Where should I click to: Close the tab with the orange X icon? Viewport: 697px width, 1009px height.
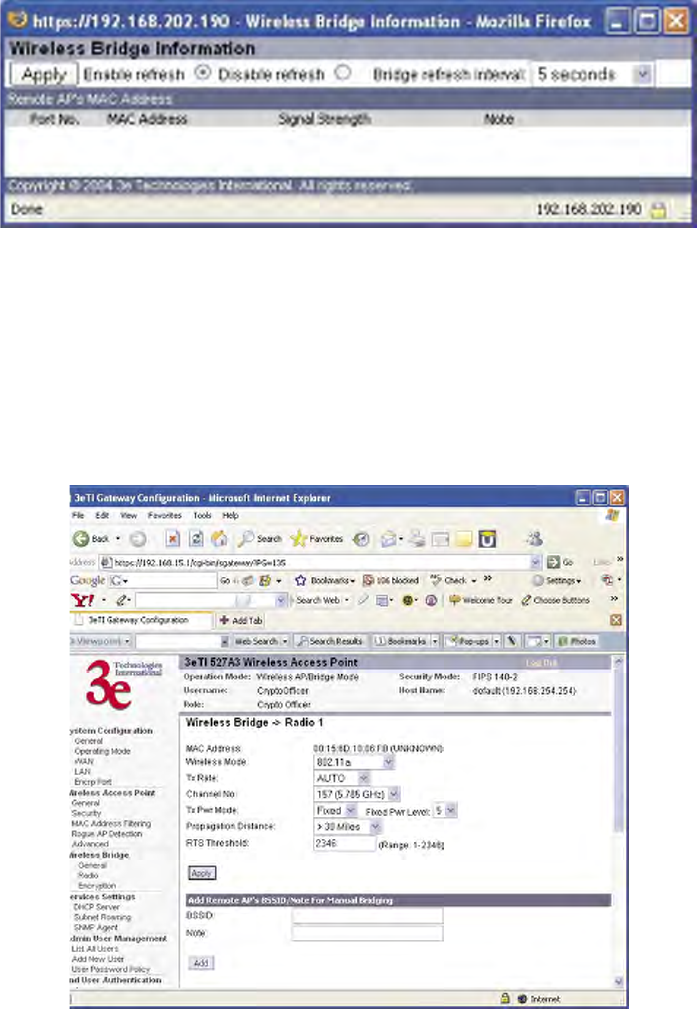616,620
